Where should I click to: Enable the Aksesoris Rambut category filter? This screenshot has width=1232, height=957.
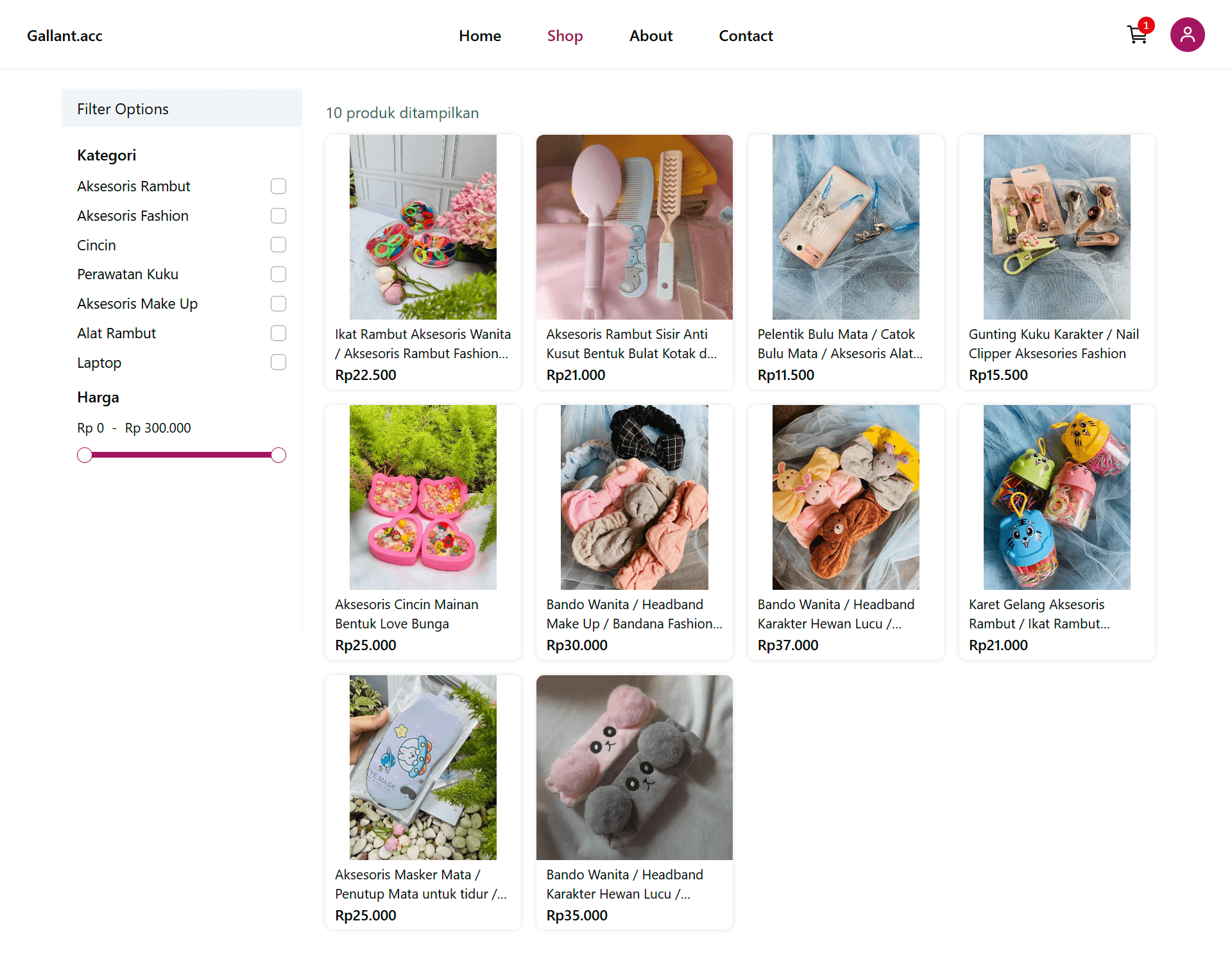tap(278, 186)
